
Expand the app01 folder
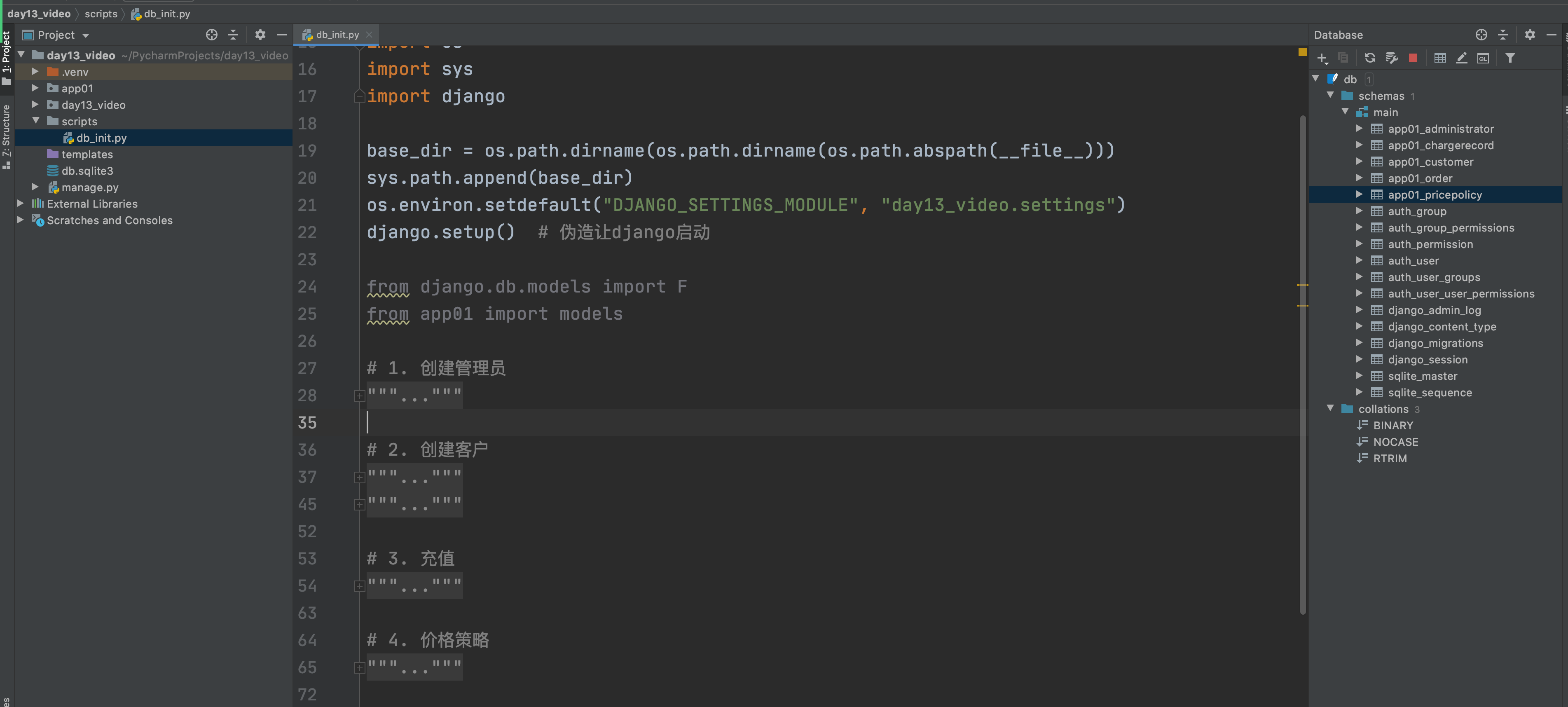(x=35, y=88)
